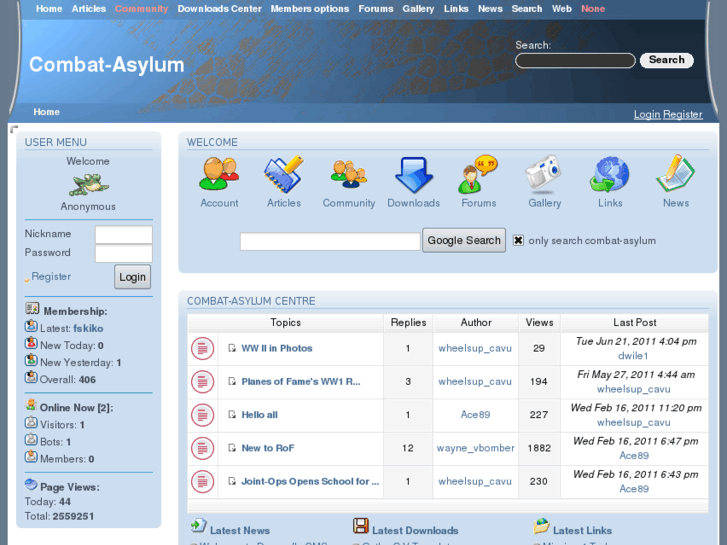Click the Online Now user icon
The width and height of the screenshot is (727, 545).
pyautogui.click(x=31, y=405)
